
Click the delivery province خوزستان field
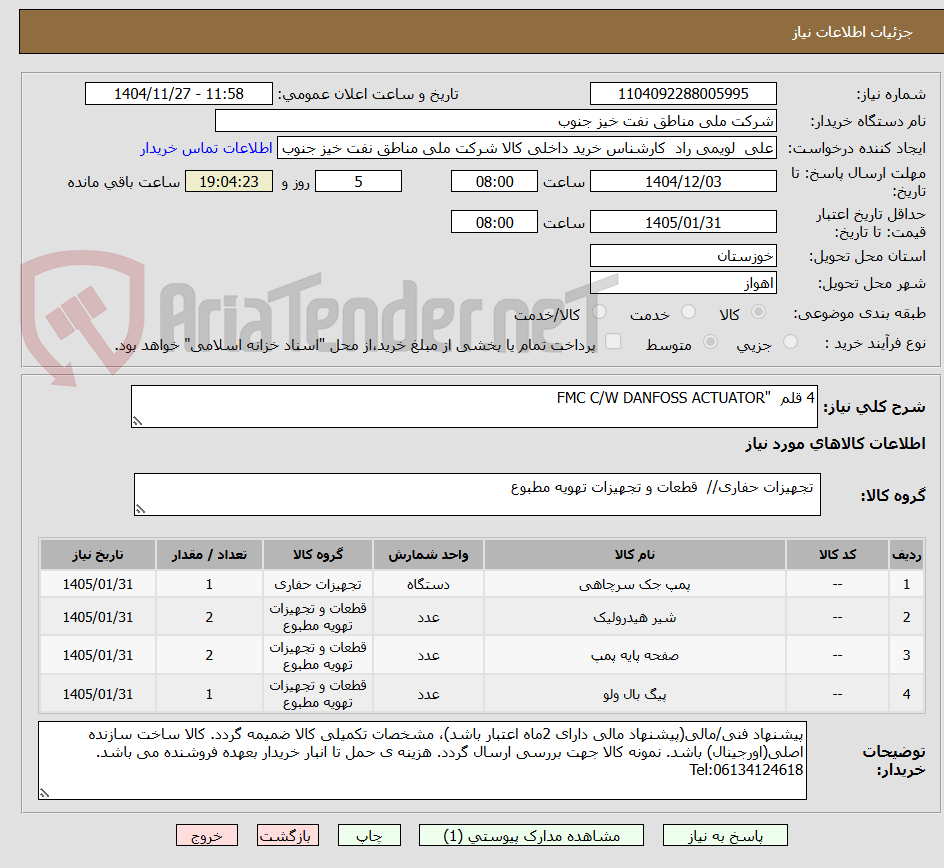tap(683, 256)
